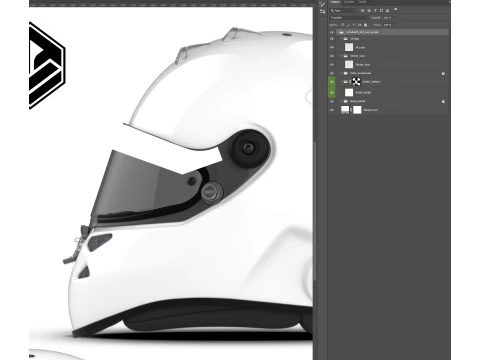This screenshot has height=360, width=480.
Task: Click the Background layer's mask thumbnail
Action: coord(357,110)
